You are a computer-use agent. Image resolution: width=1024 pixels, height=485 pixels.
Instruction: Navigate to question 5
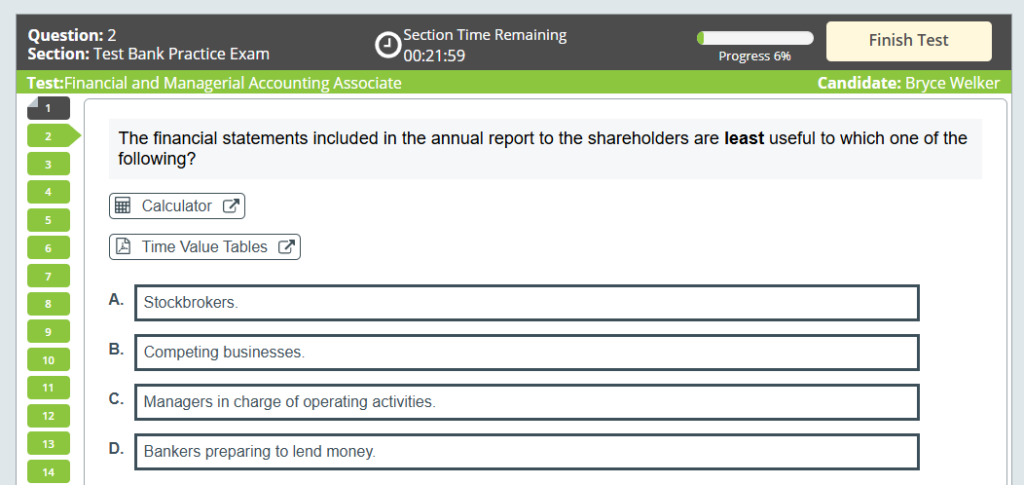click(48, 220)
